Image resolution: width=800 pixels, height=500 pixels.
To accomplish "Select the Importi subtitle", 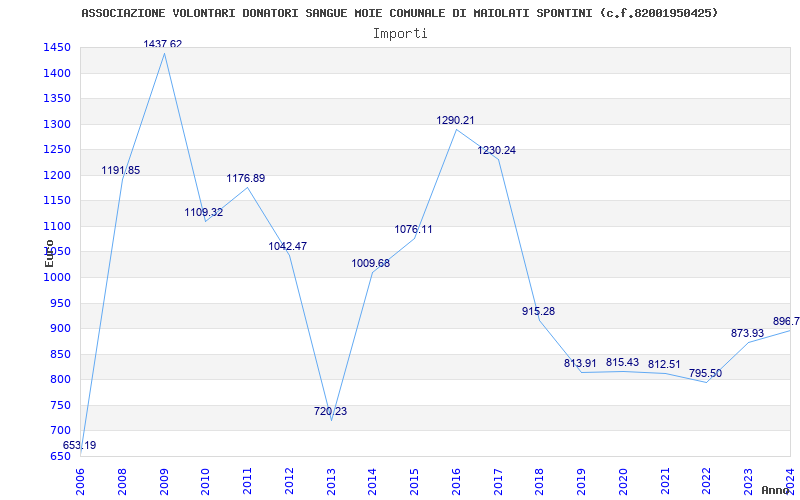I will click(400, 34).
